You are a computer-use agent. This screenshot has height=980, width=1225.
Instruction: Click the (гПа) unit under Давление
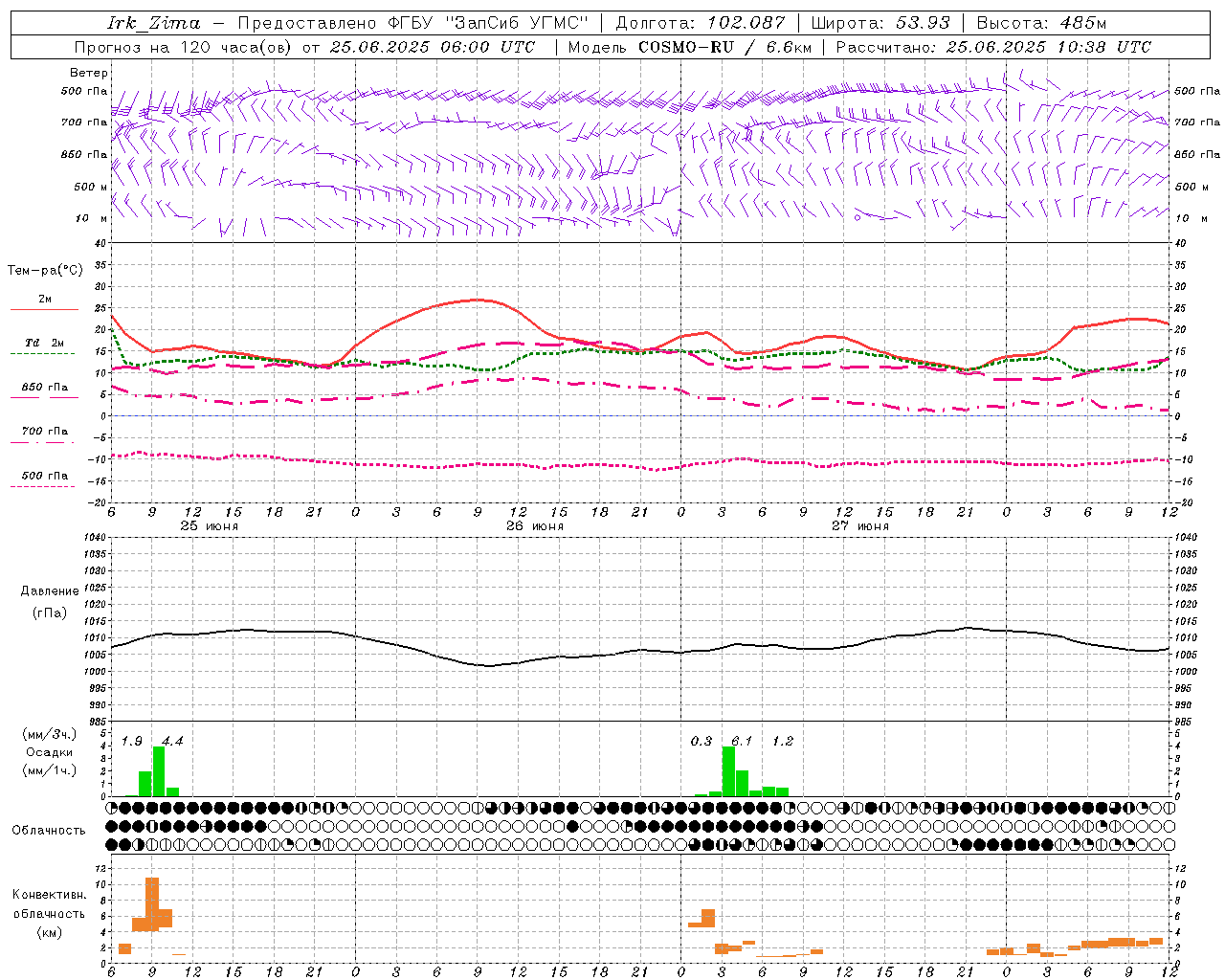pos(50,612)
